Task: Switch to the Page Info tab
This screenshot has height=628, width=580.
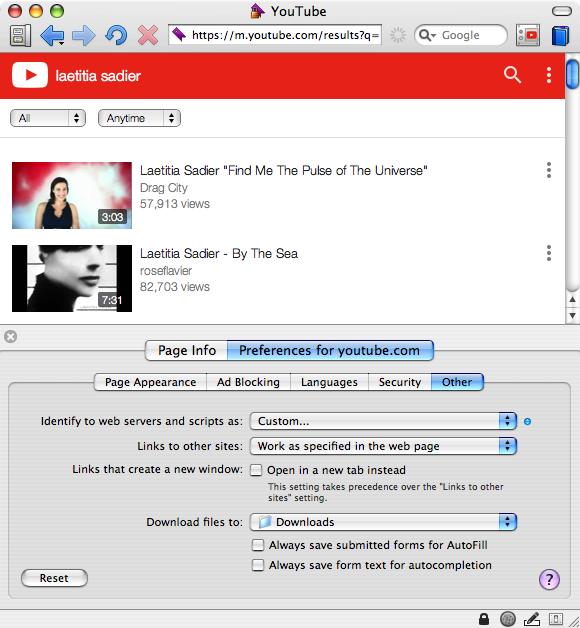Action: coord(187,350)
